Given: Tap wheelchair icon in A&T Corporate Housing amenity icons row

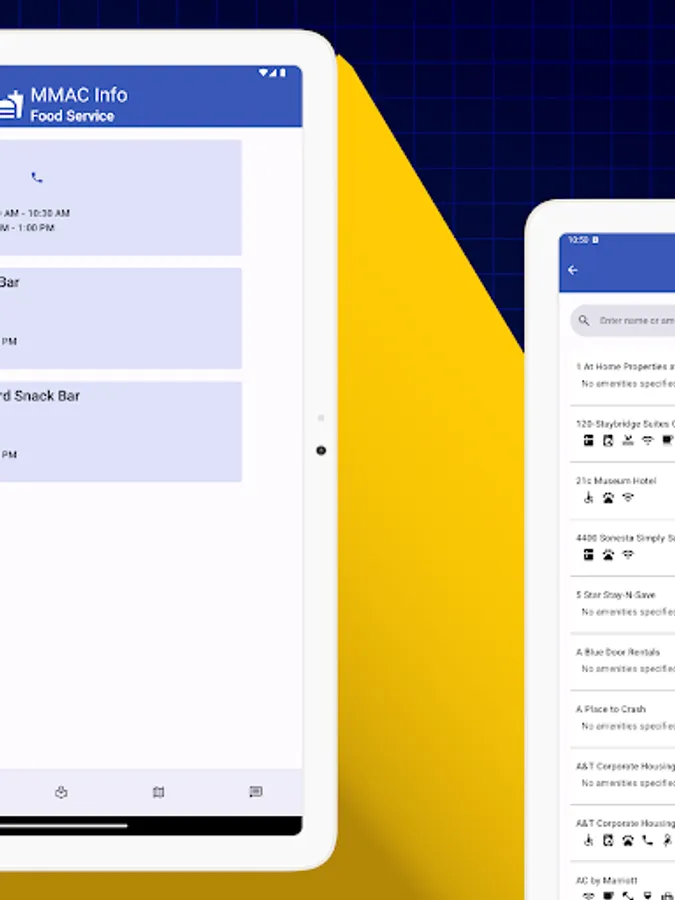Looking at the screenshot, I should click(588, 840).
